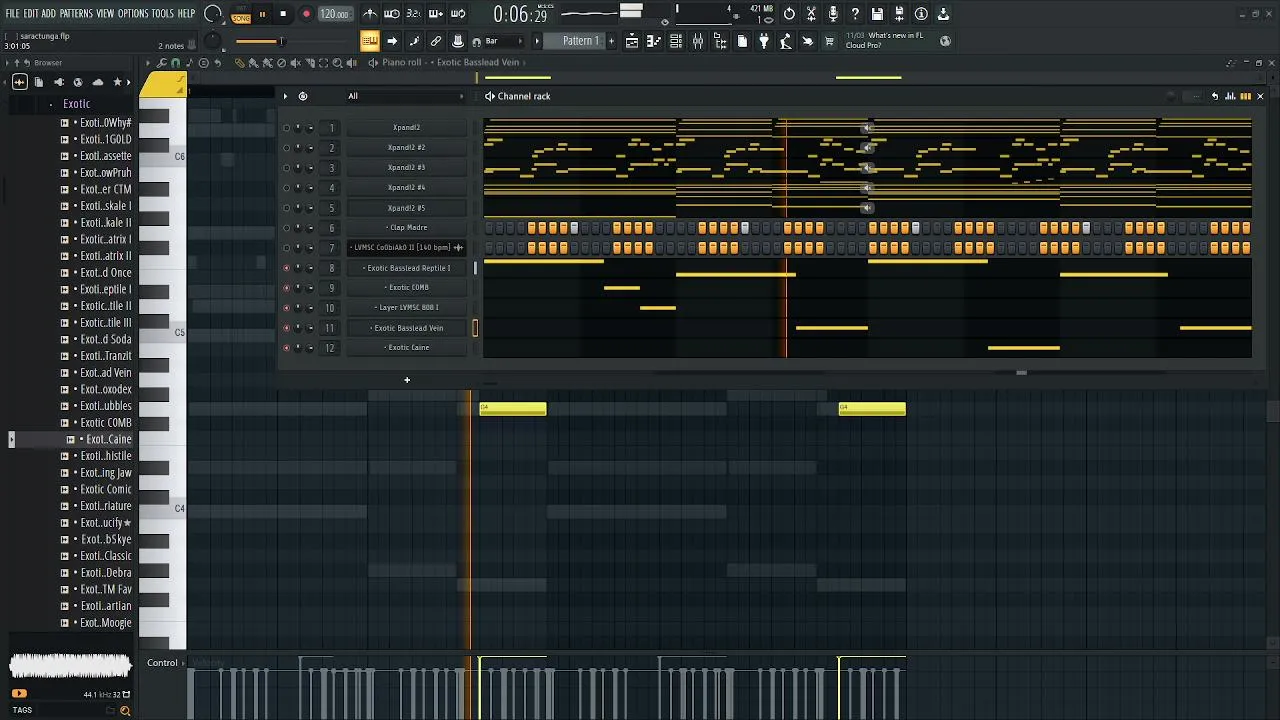Screen dimensions: 1280x720
Task: Select the Pattern 1 selector
Action: [580, 41]
